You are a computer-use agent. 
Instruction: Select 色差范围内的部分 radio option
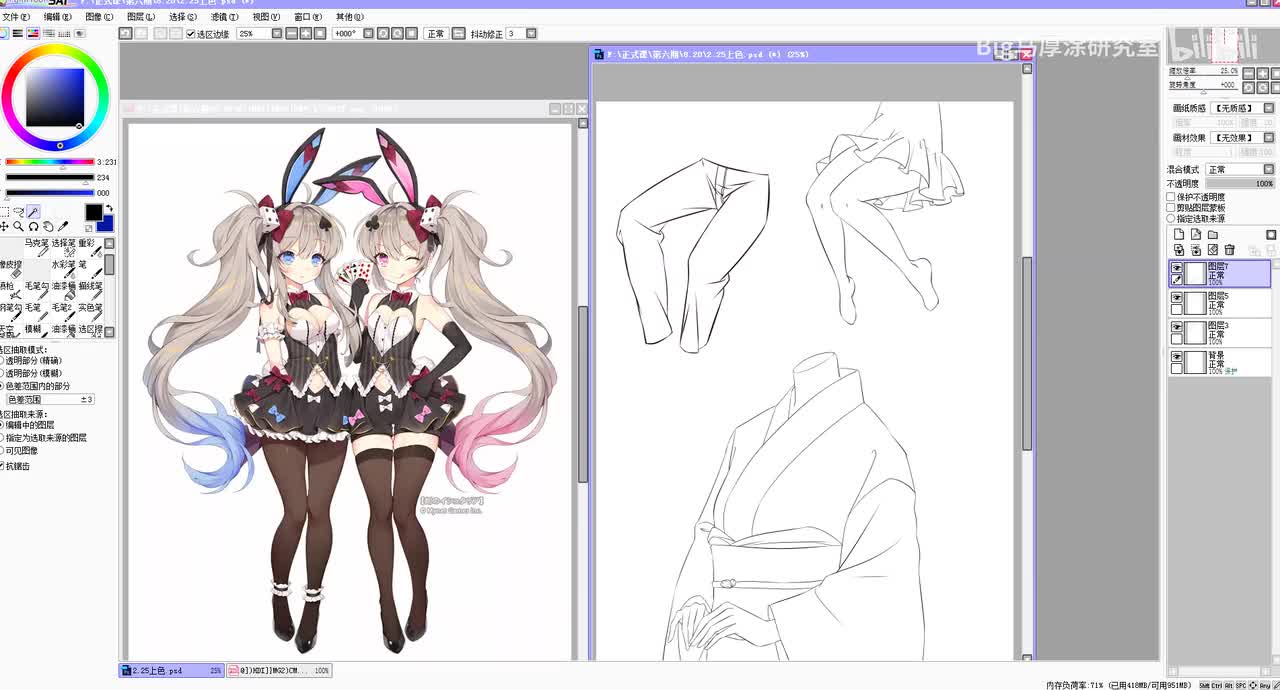point(2,385)
